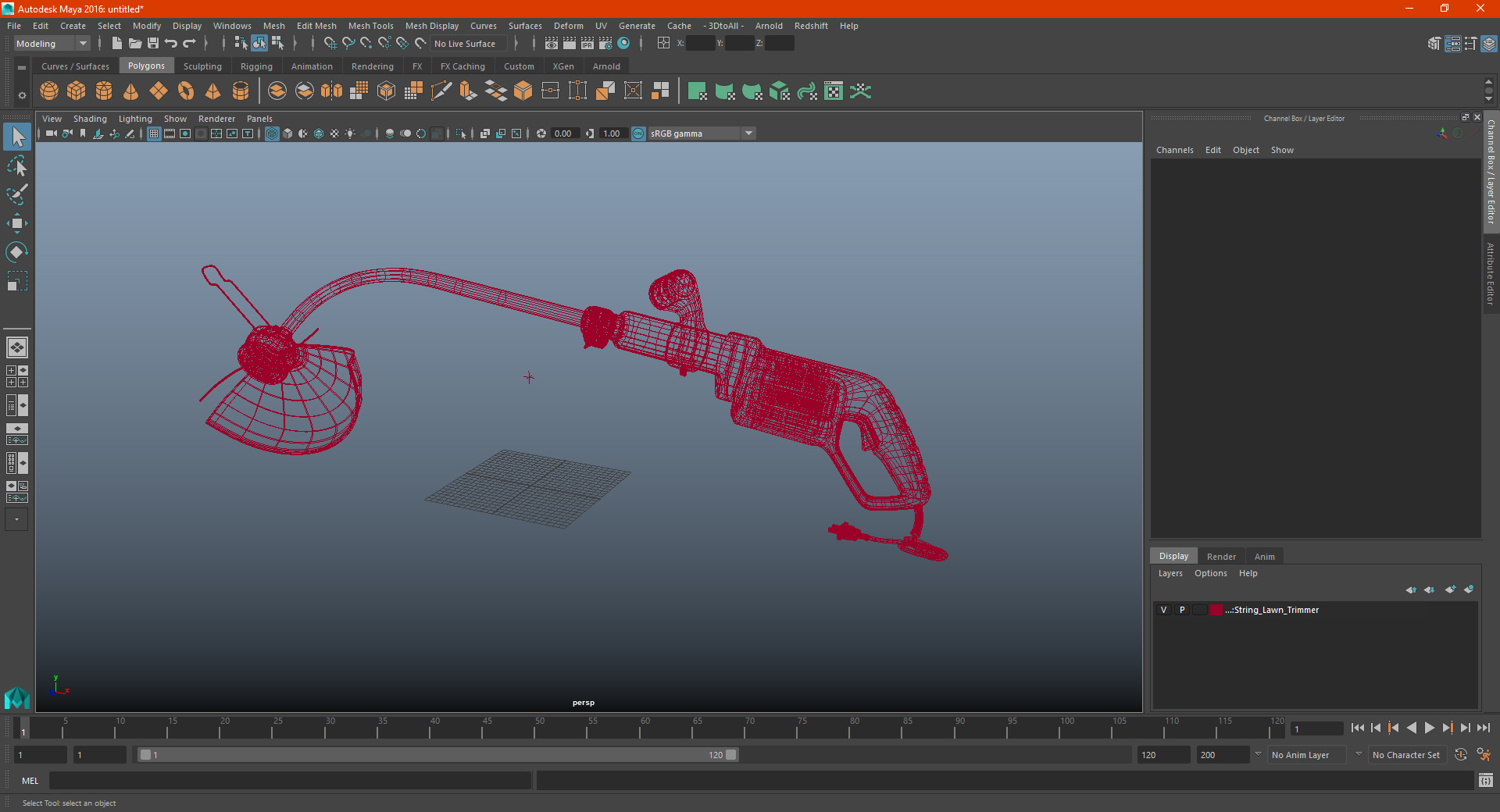Select the Lasso tool in toolbox
This screenshot has height=812, width=1500.
pos(17,166)
